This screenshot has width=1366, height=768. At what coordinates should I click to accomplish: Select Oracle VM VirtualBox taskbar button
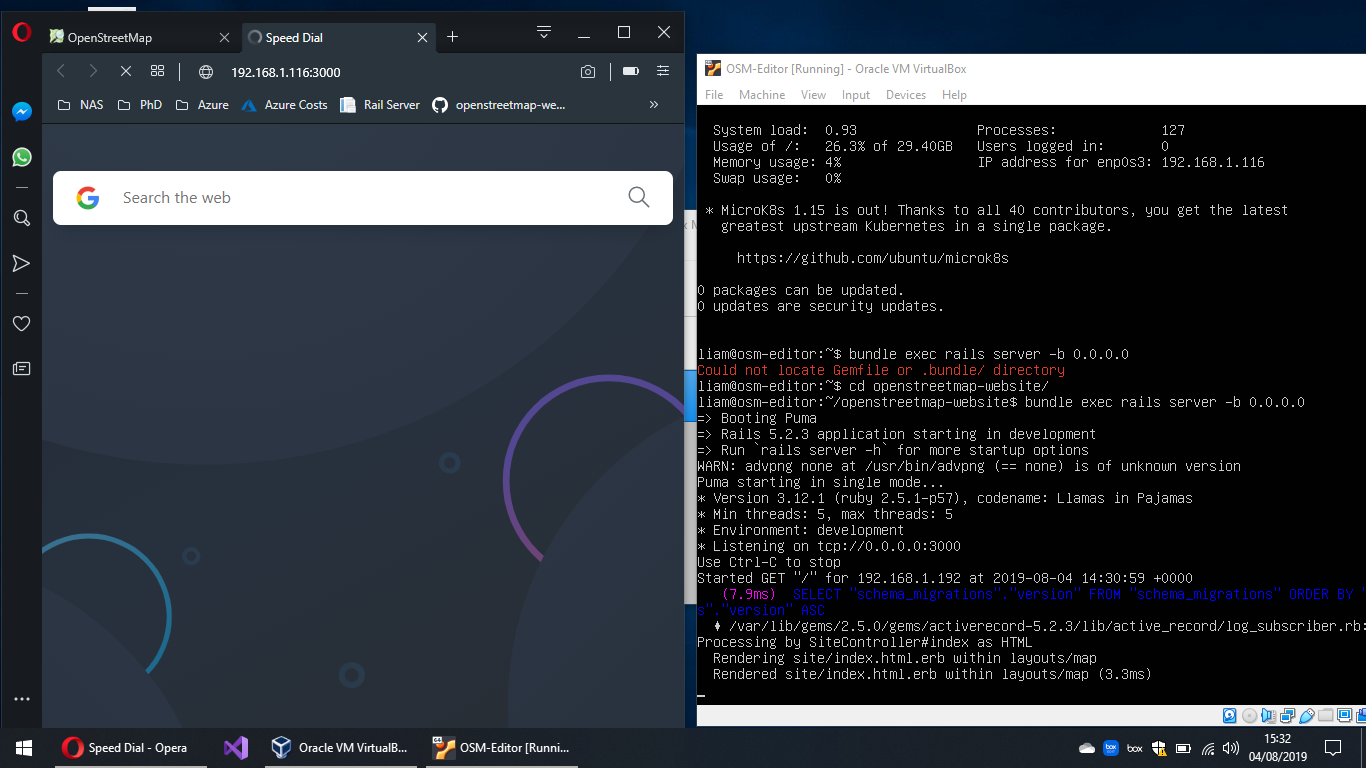(x=340, y=747)
